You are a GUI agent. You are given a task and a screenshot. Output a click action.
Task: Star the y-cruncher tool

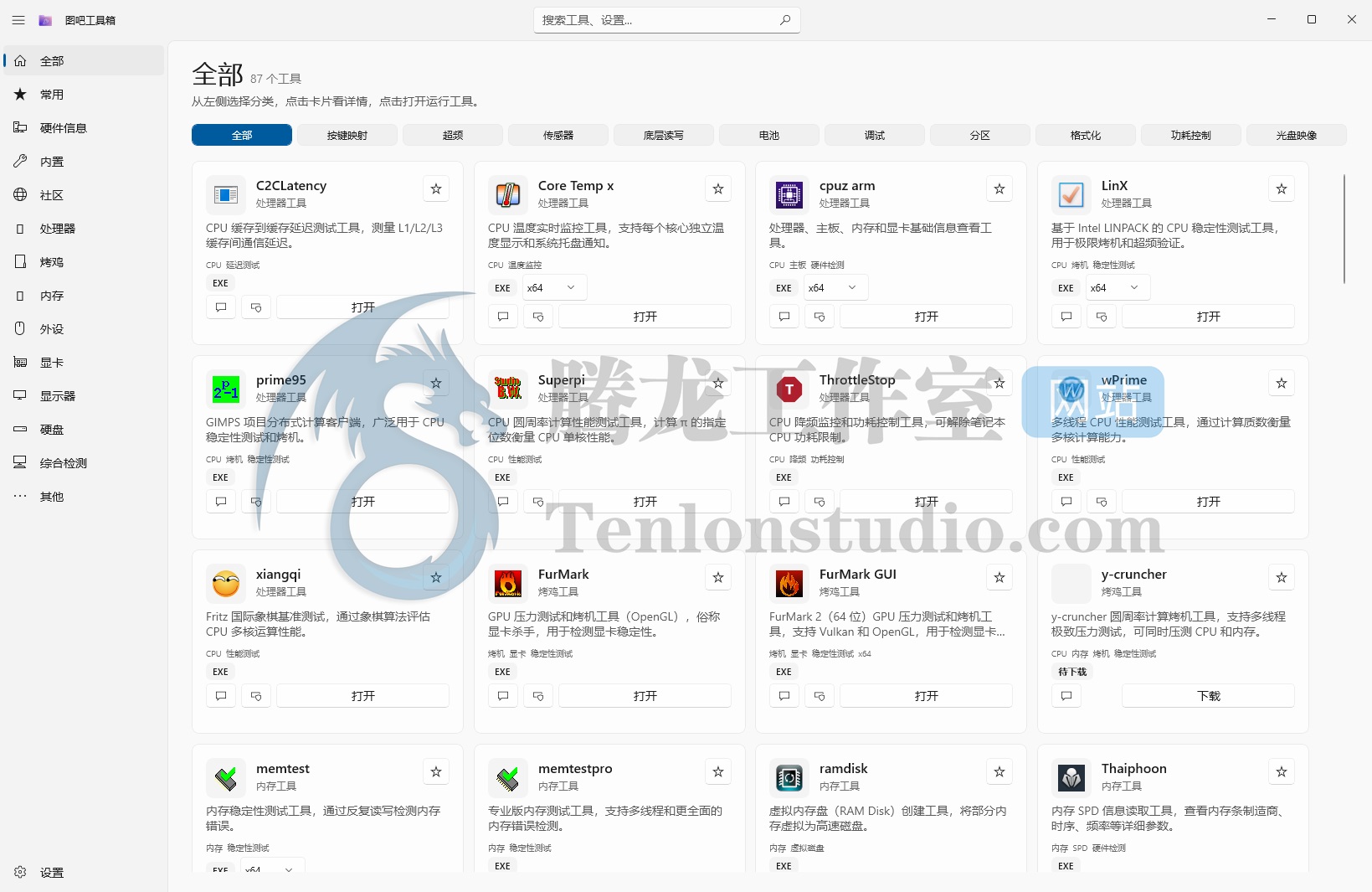coord(1282,577)
